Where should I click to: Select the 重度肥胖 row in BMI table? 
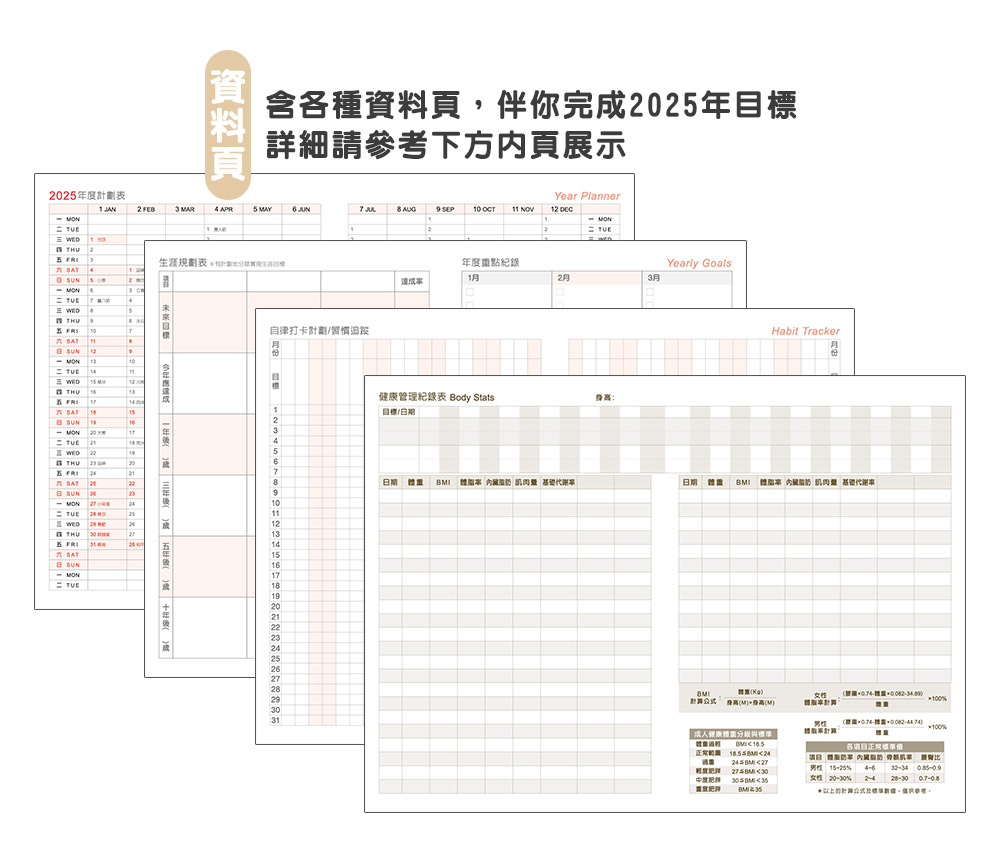[x=733, y=789]
